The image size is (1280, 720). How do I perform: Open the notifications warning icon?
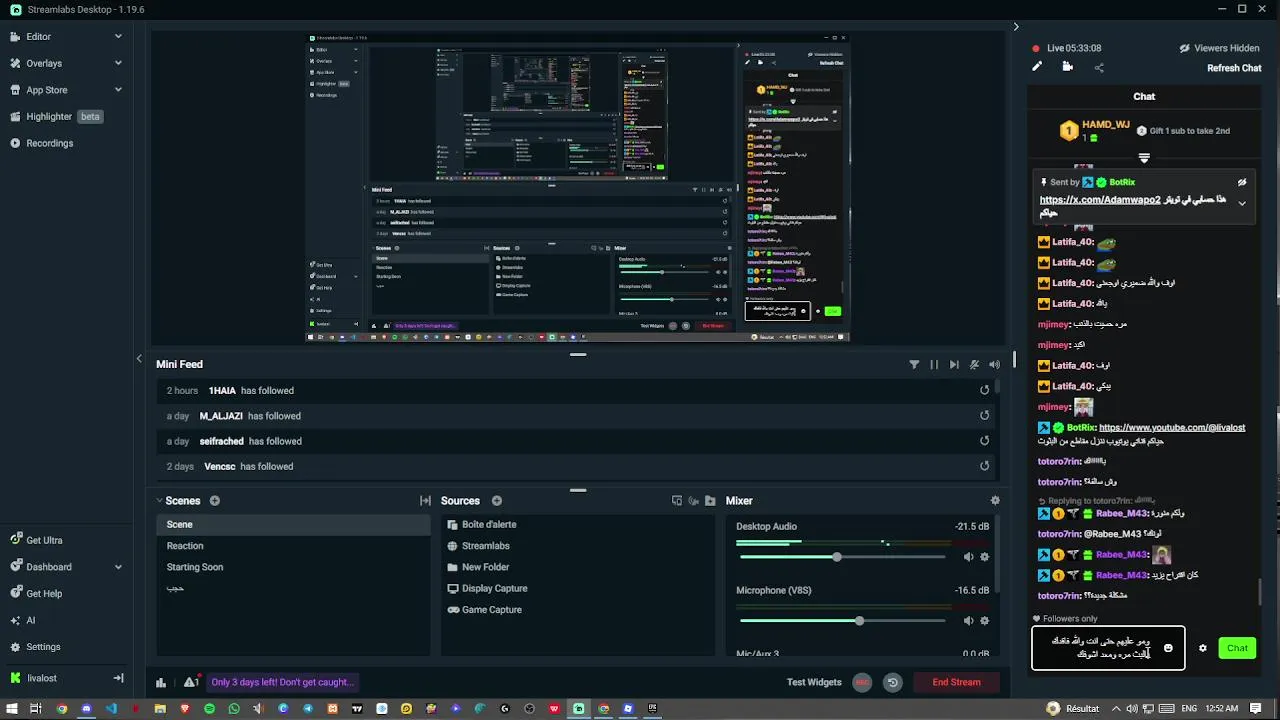coord(191,682)
